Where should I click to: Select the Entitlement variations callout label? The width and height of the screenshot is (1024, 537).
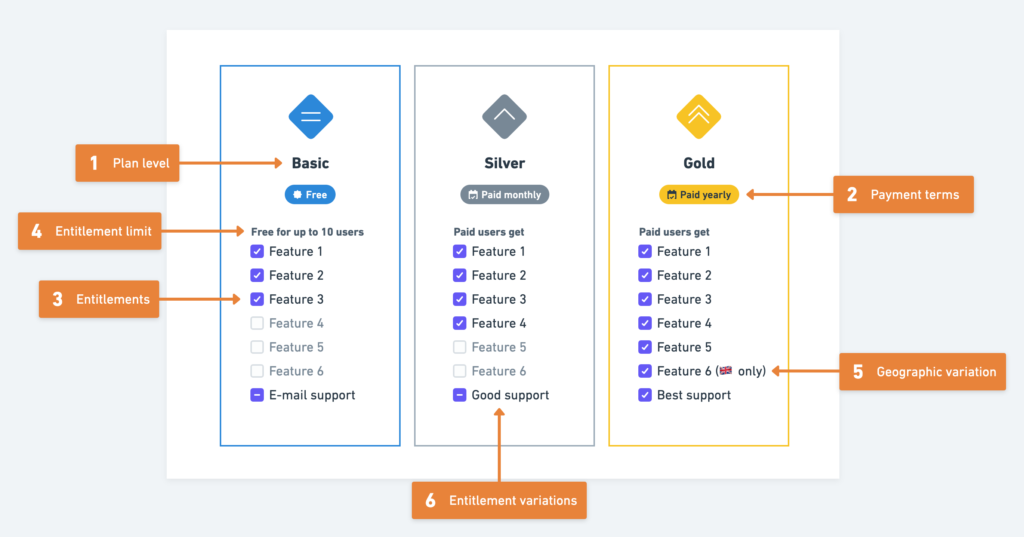[499, 500]
